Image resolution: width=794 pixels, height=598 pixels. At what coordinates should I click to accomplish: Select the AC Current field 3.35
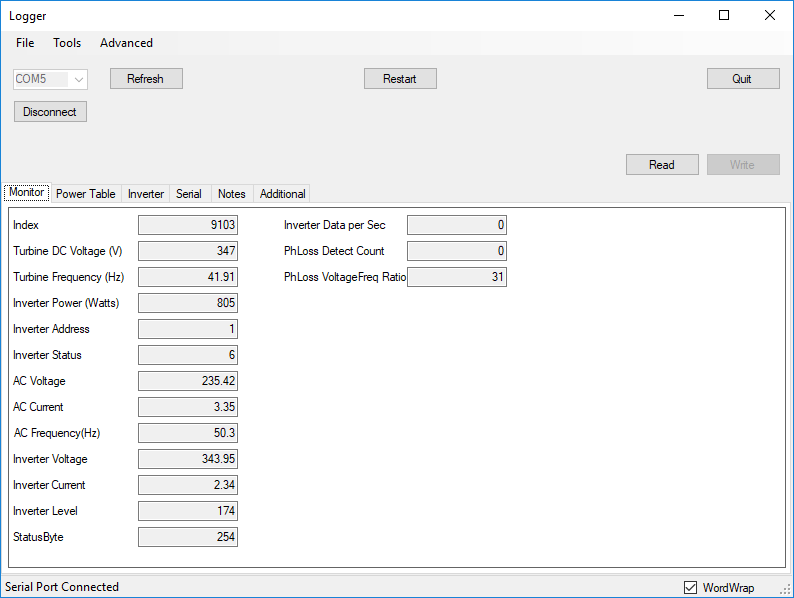[x=188, y=407]
